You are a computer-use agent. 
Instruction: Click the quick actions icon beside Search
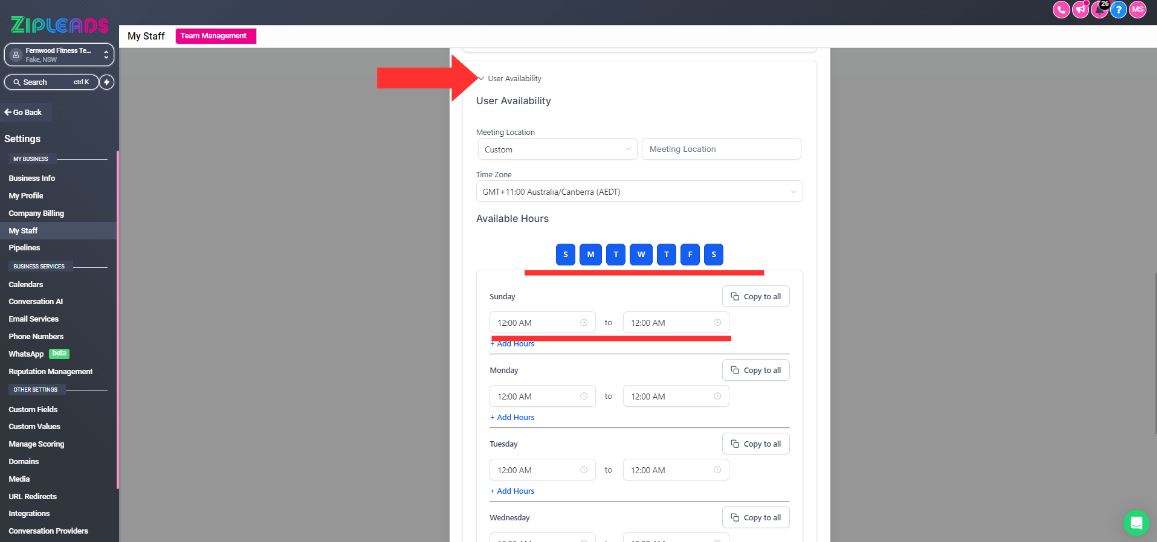(x=107, y=82)
